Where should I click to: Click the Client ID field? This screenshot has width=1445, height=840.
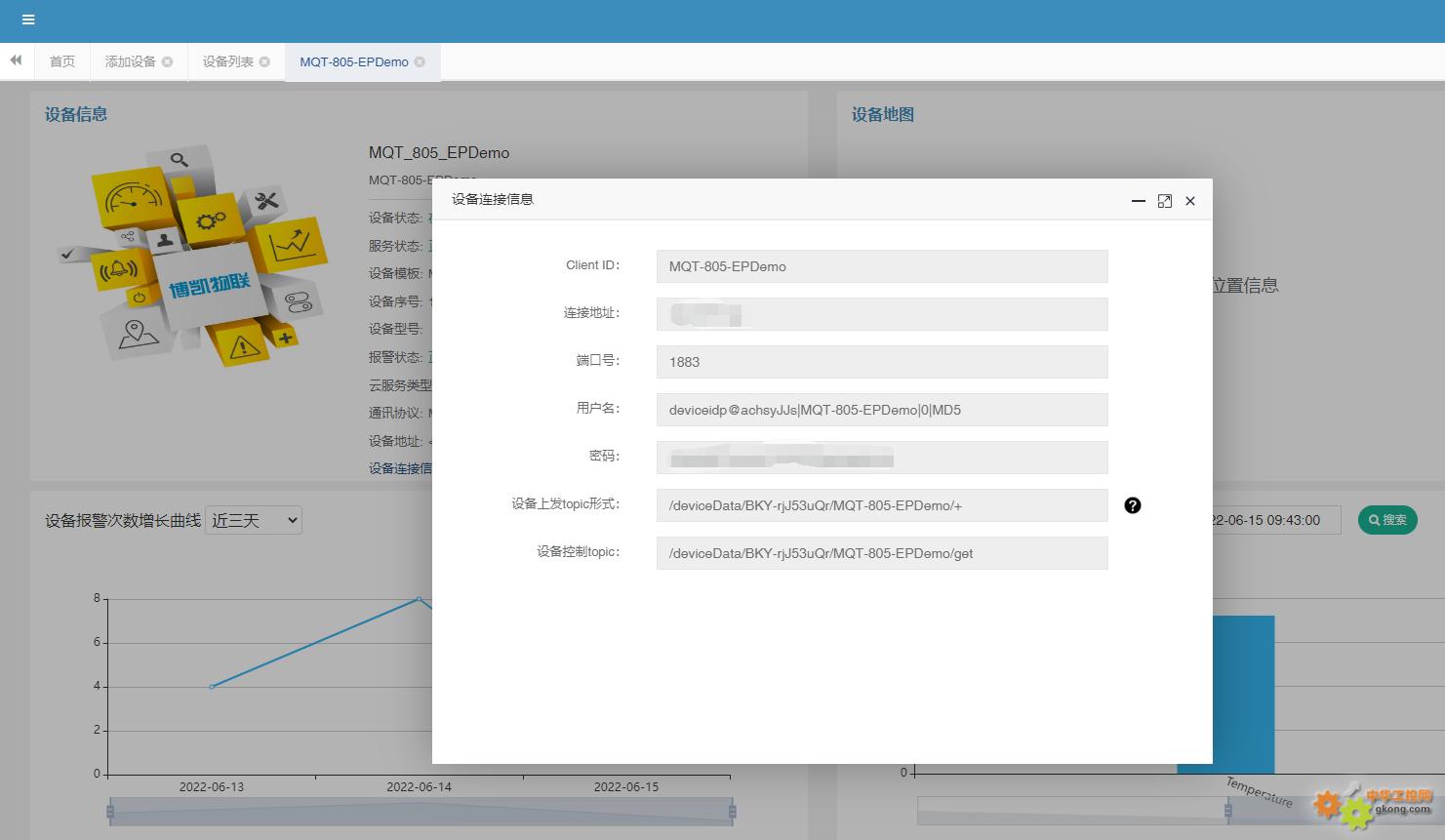pyautogui.click(x=882, y=266)
